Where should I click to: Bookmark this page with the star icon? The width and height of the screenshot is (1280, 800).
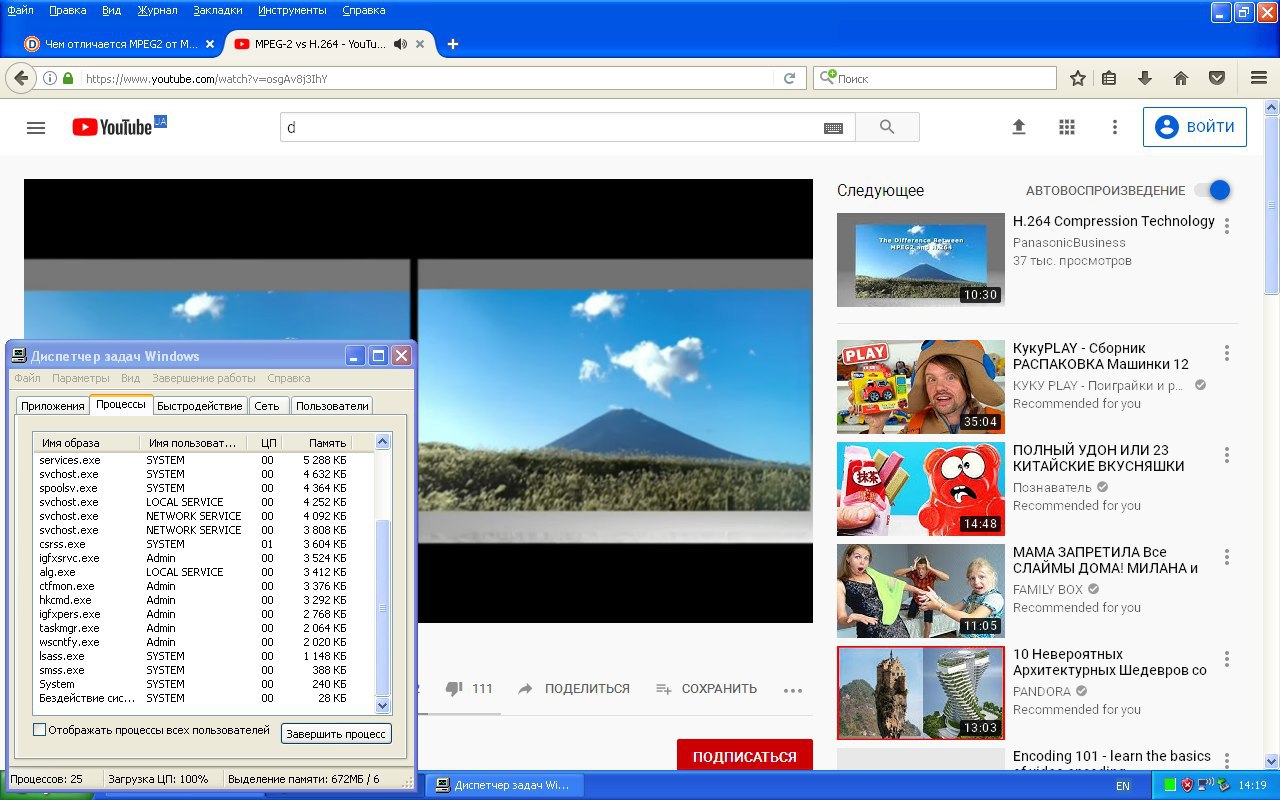1078,78
